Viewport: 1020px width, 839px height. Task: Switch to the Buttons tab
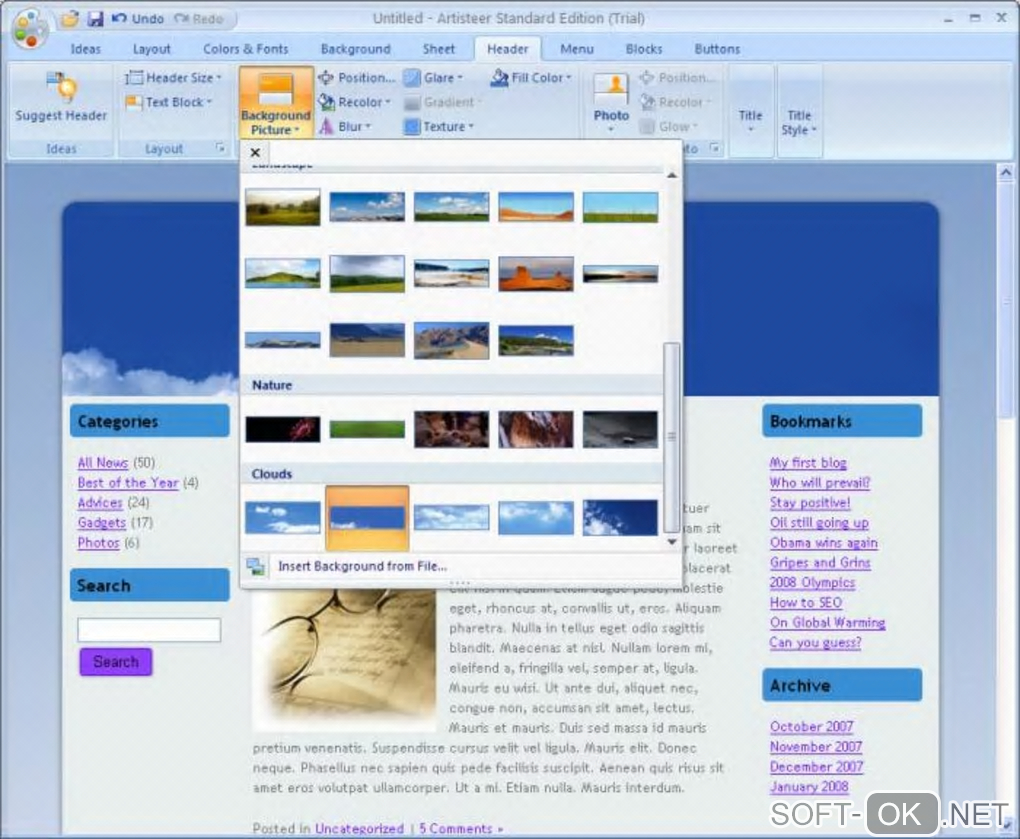(x=718, y=49)
